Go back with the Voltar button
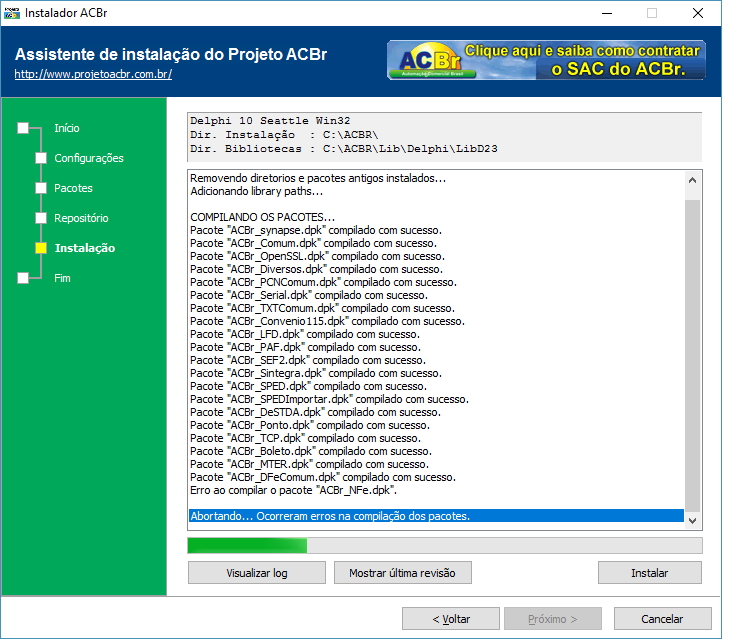729x639 pixels. tap(451, 619)
